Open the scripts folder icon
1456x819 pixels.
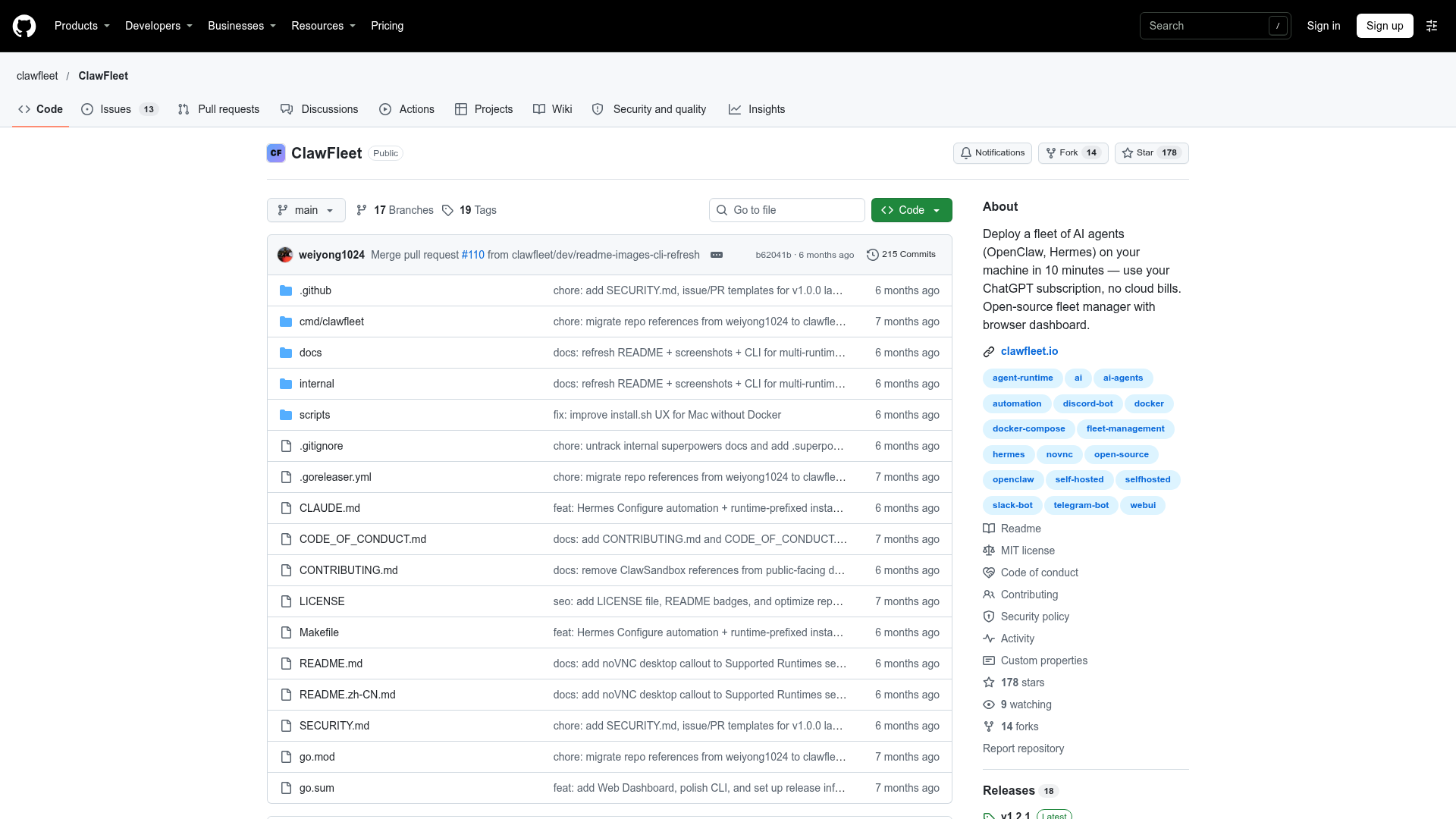(x=286, y=415)
